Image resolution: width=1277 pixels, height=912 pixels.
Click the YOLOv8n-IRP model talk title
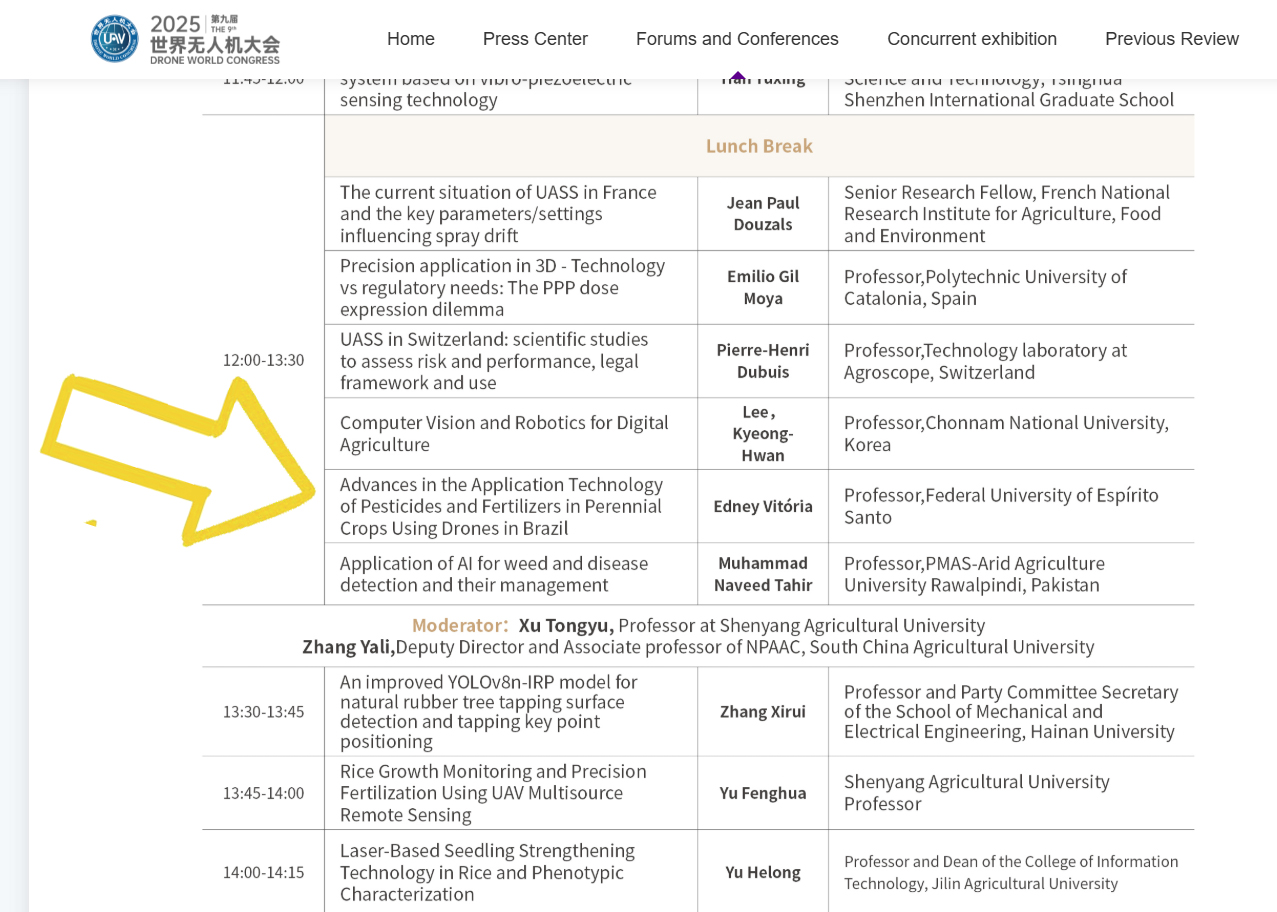(x=488, y=711)
